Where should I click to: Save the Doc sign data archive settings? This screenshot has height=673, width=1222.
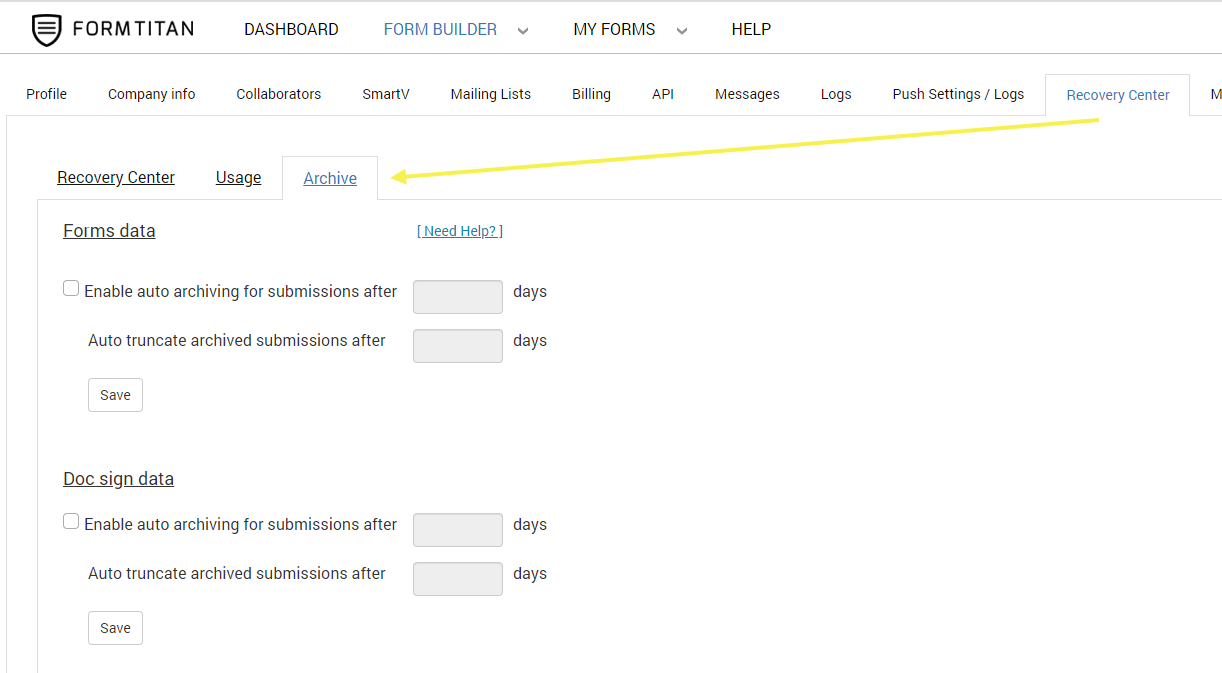pyautogui.click(x=115, y=628)
